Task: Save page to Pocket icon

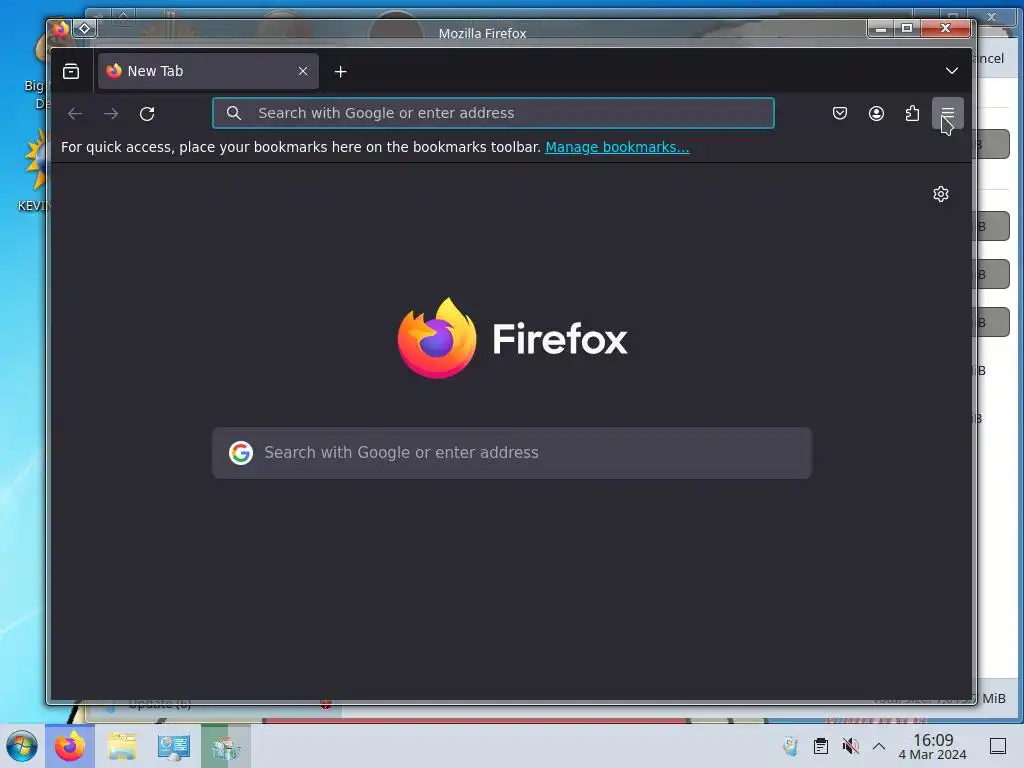Action: tap(840, 113)
